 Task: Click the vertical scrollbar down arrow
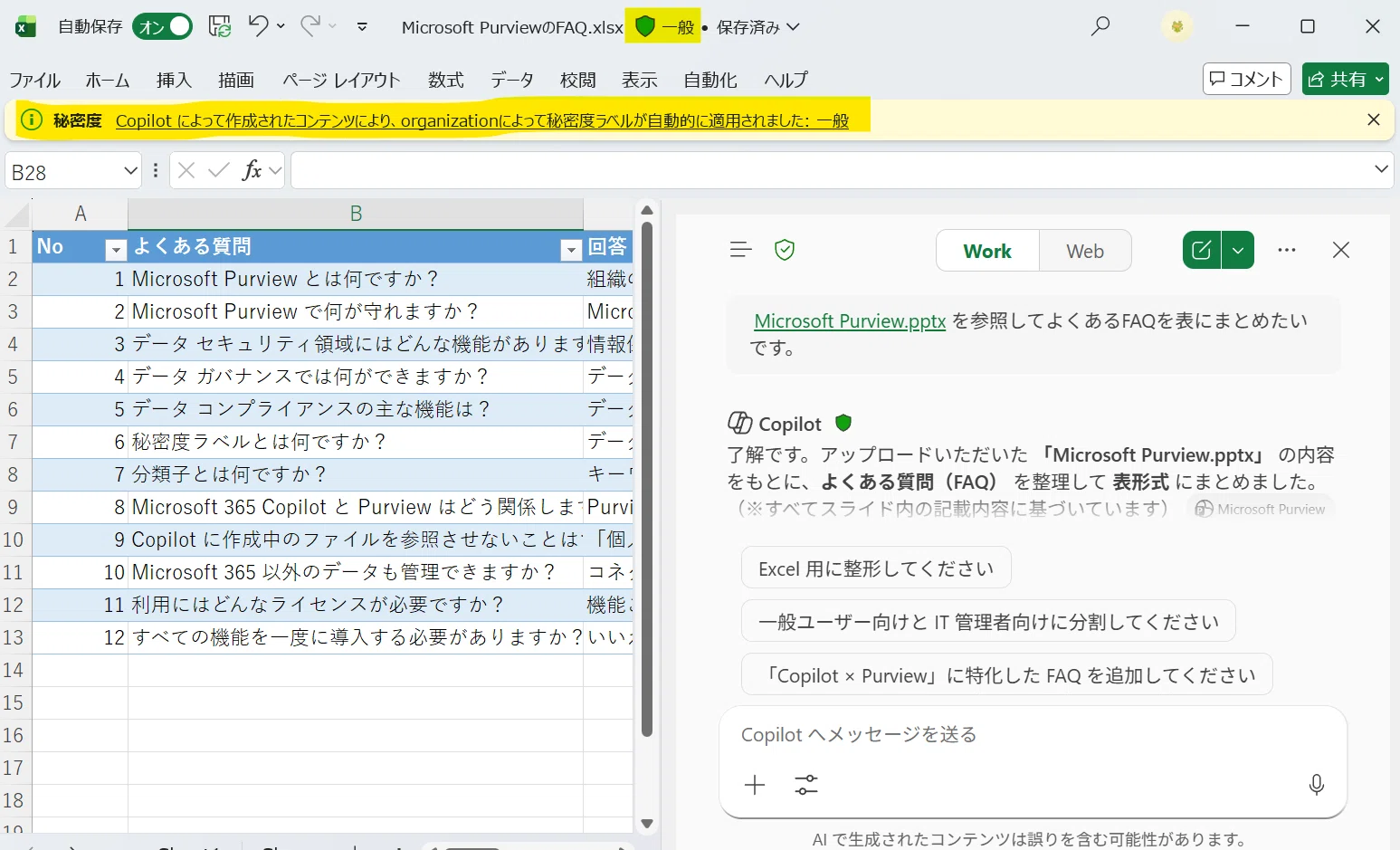(646, 824)
